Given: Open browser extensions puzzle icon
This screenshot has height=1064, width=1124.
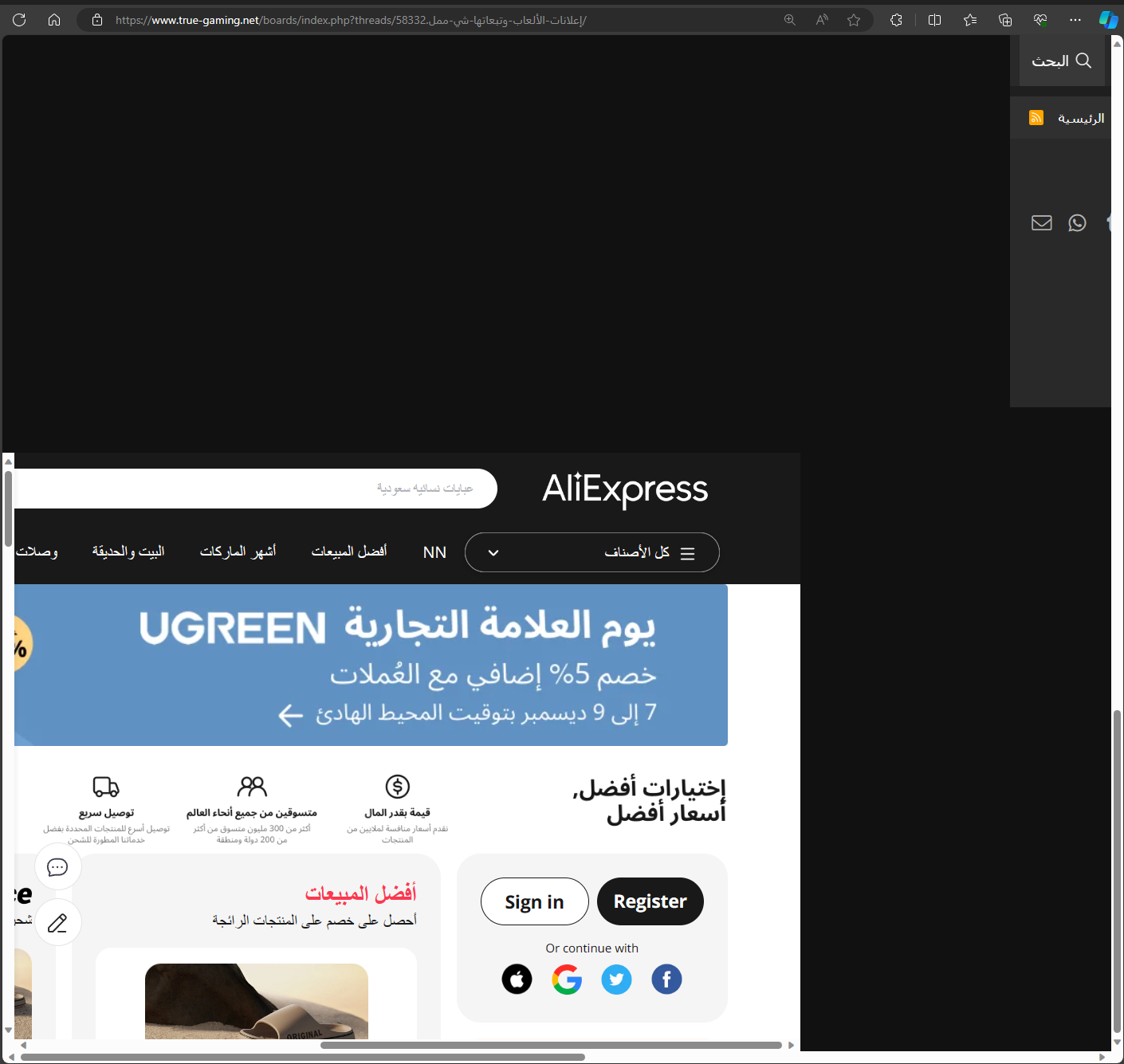Looking at the screenshot, I should point(896,20).
